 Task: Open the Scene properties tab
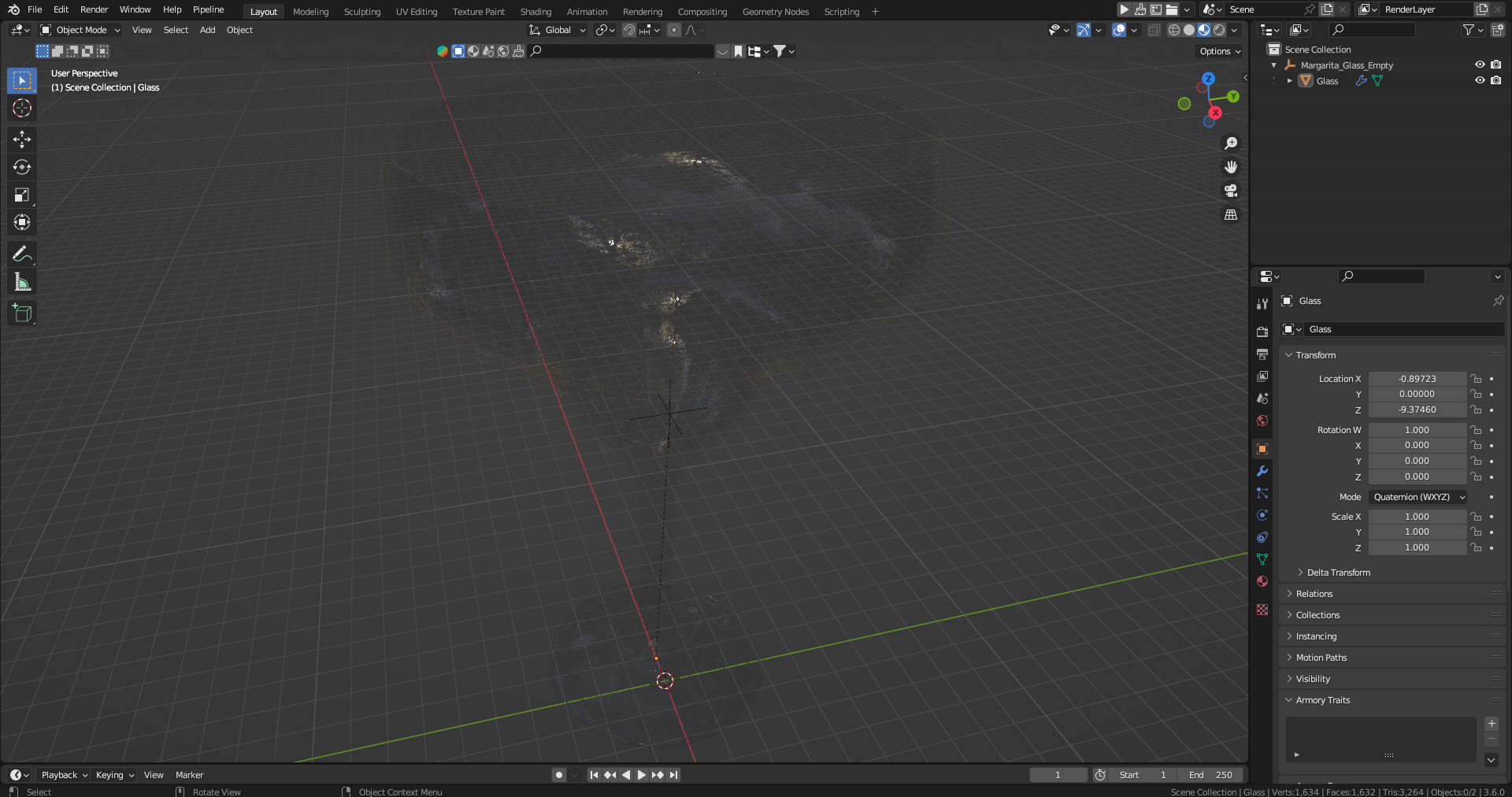(x=1262, y=398)
